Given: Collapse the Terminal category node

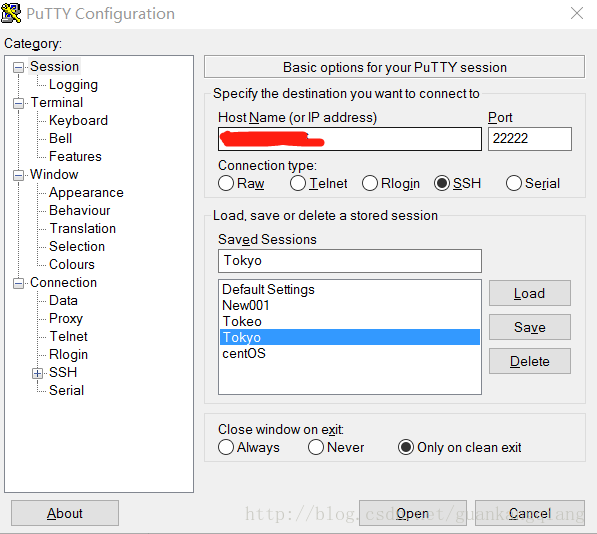Looking at the screenshot, I should pos(18,103).
